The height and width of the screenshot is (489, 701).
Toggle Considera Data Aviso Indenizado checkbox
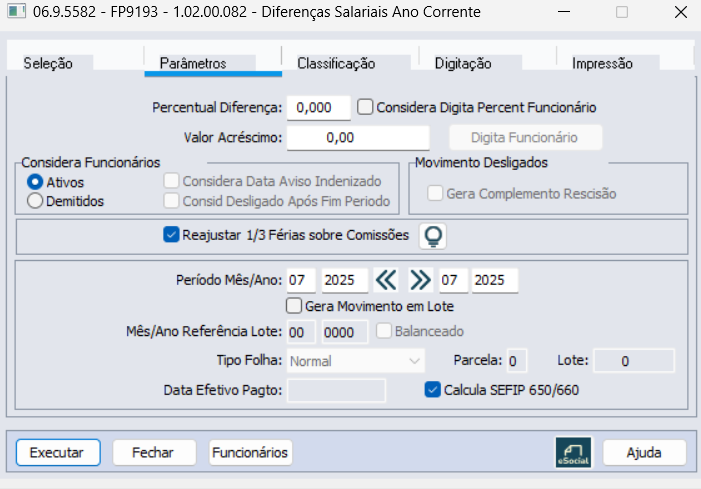click(171, 181)
